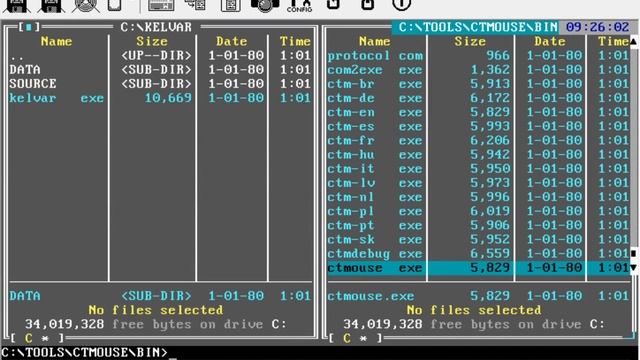The width and height of the screenshot is (640, 360).
Task: Select ctm-fr exe file
Action: [478, 140]
